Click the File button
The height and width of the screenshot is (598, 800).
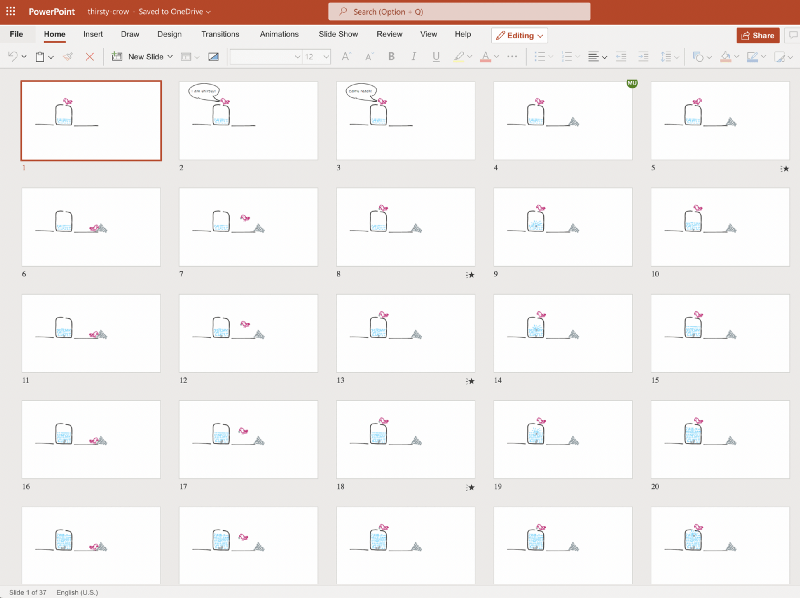click(16, 34)
